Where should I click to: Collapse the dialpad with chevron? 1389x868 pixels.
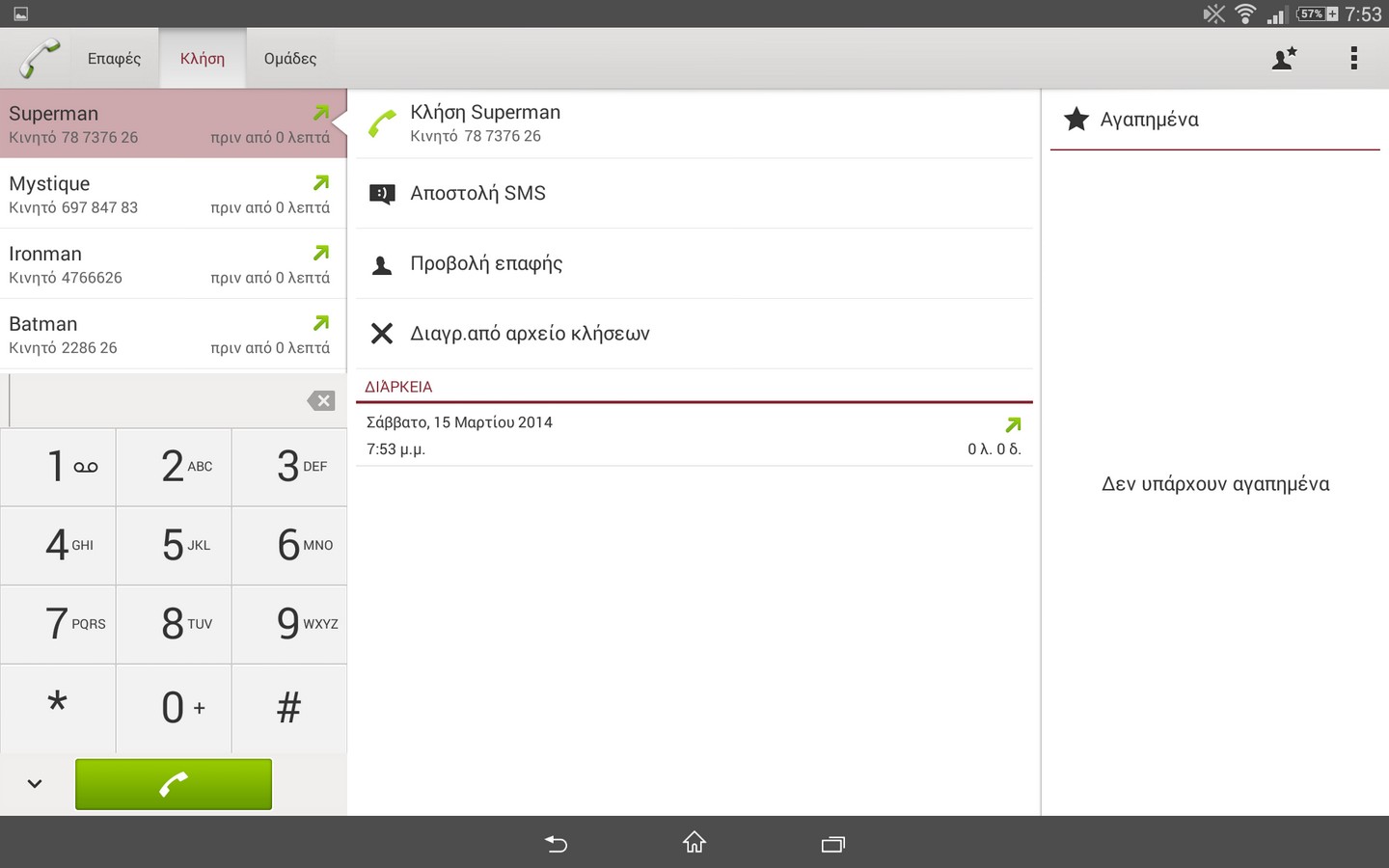(35, 784)
